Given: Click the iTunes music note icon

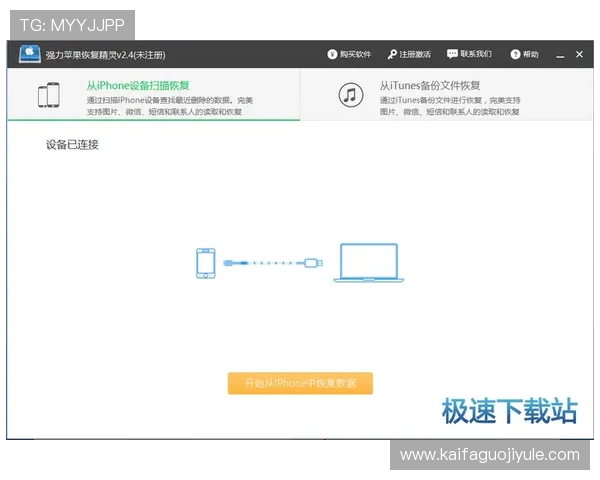Looking at the screenshot, I should point(351,95).
